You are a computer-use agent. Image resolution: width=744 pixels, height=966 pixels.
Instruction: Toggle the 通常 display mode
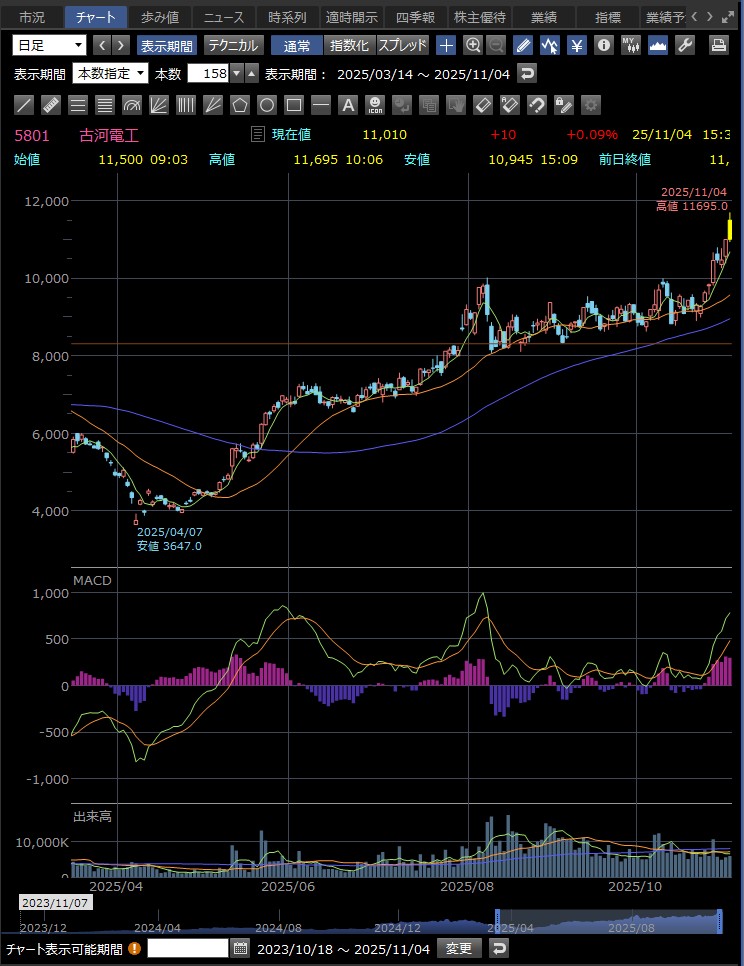tap(297, 45)
